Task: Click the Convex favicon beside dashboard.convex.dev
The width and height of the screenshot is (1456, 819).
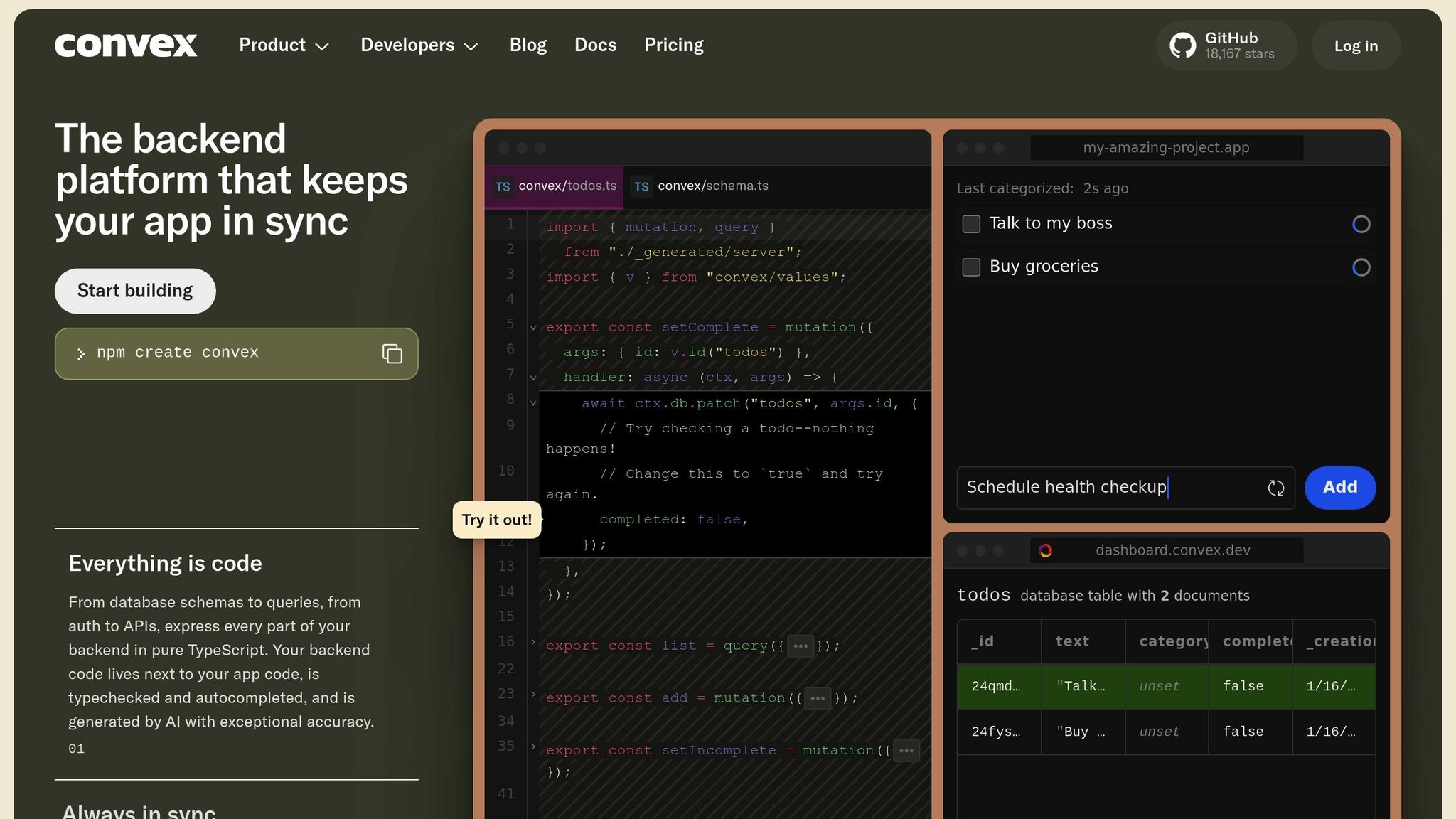Action: pyautogui.click(x=1045, y=550)
